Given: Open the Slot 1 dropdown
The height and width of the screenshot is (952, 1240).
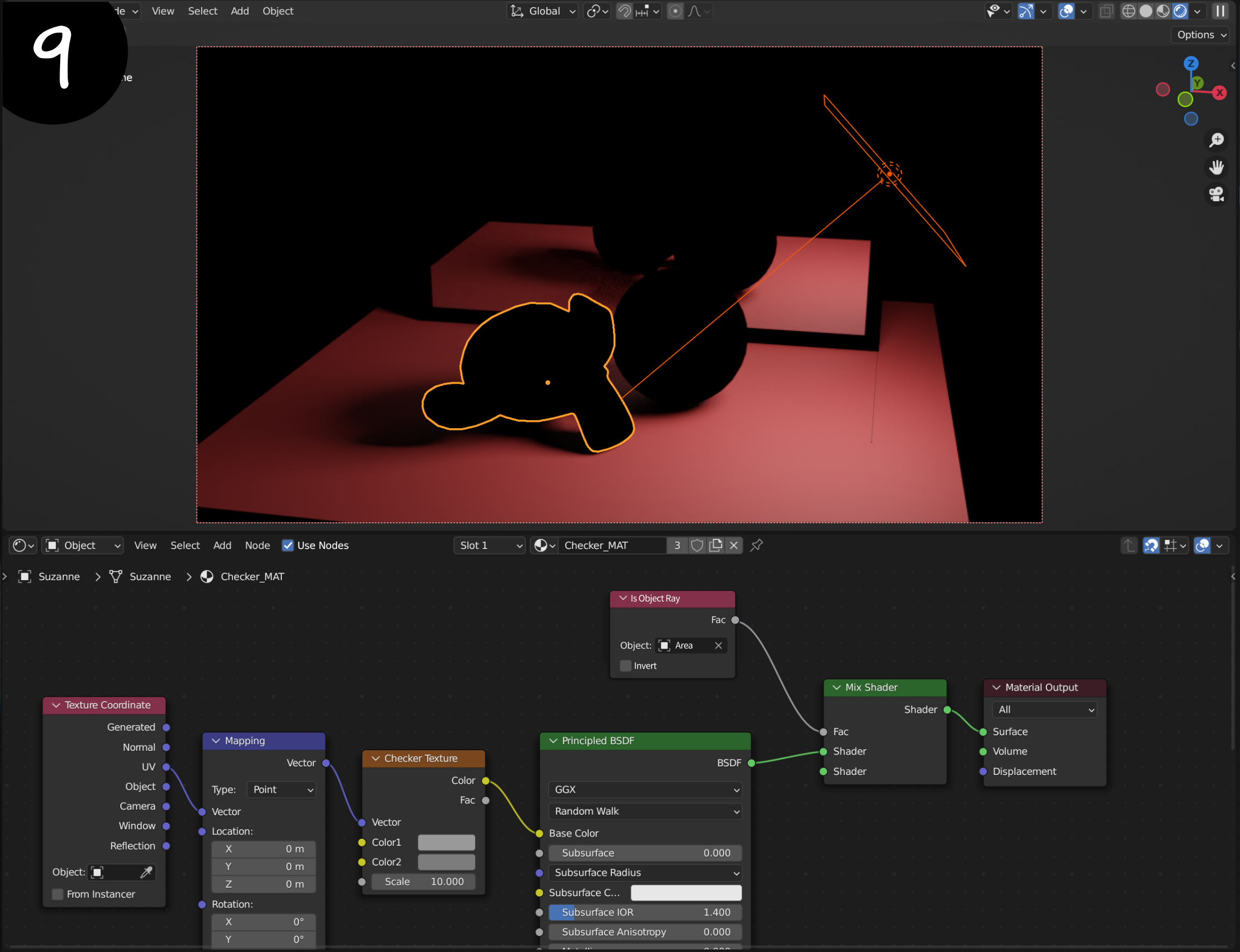Looking at the screenshot, I should coord(490,545).
